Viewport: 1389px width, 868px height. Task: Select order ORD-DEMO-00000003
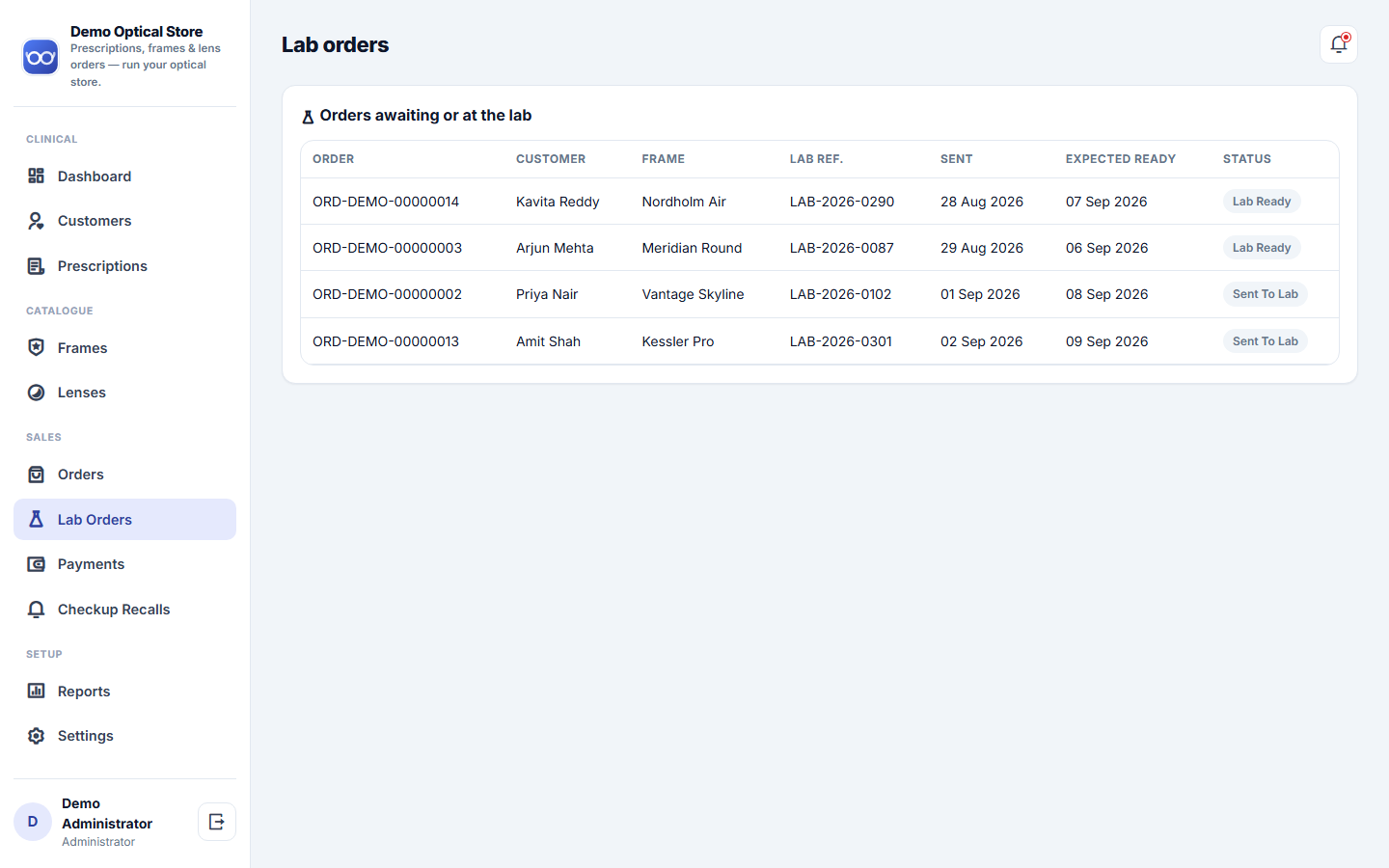(x=387, y=248)
